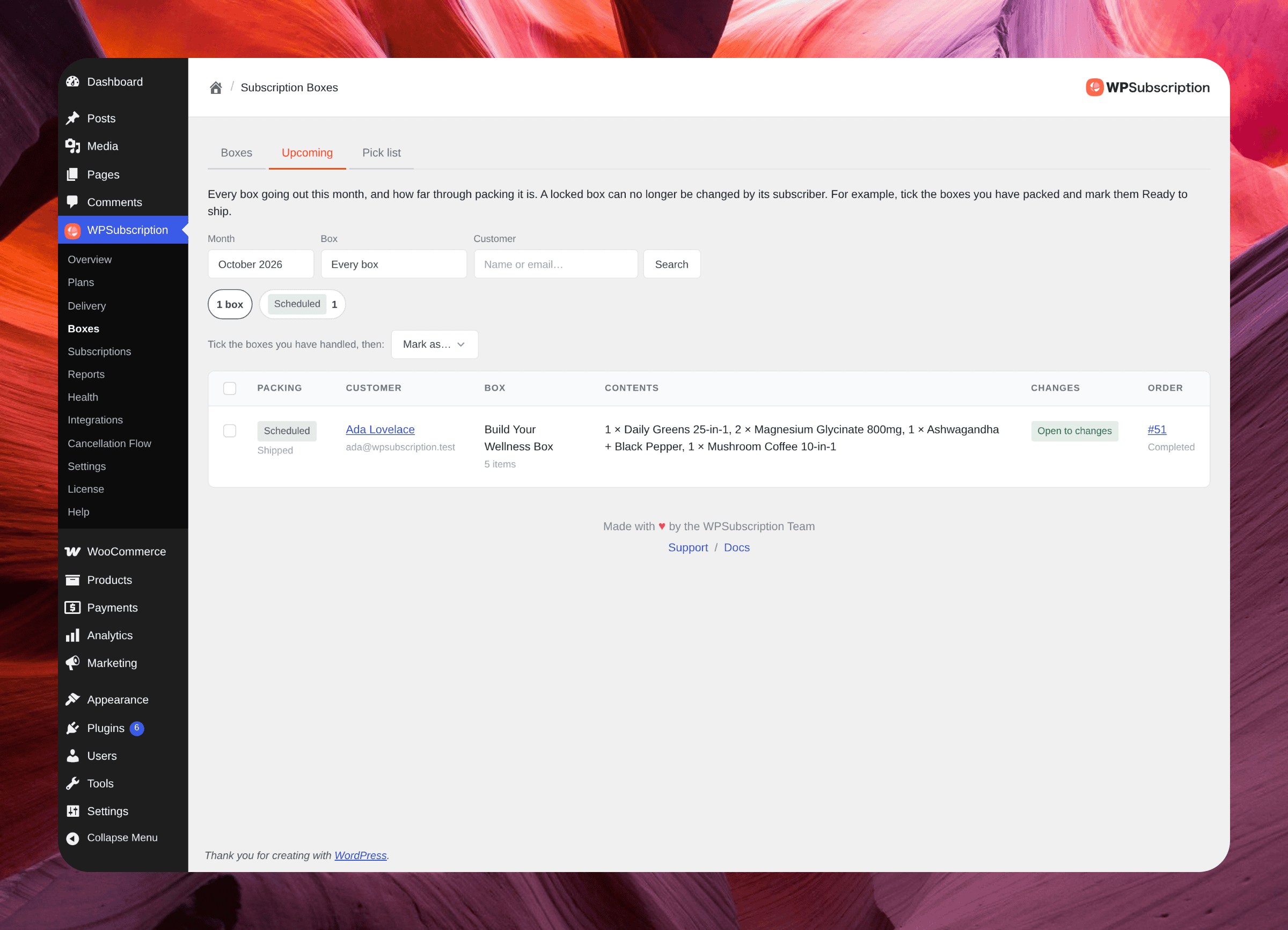This screenshot has height=930, width=1288.
Task: Click the WordPress Settings sliders icon
Action: tap(72, 811)
